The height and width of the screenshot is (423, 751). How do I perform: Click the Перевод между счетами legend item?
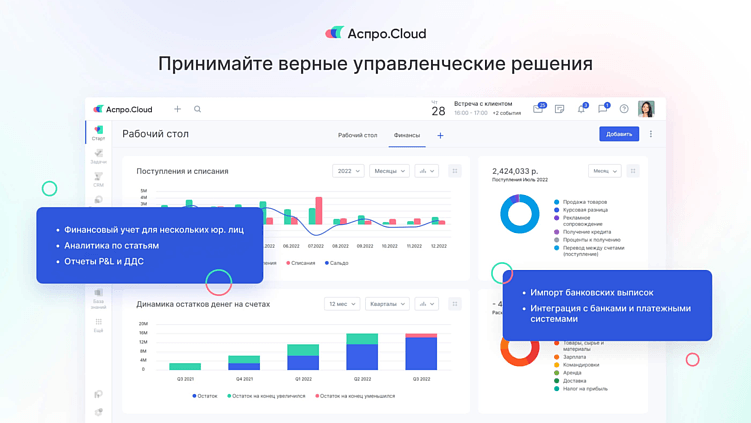click(x=589, y=251)
